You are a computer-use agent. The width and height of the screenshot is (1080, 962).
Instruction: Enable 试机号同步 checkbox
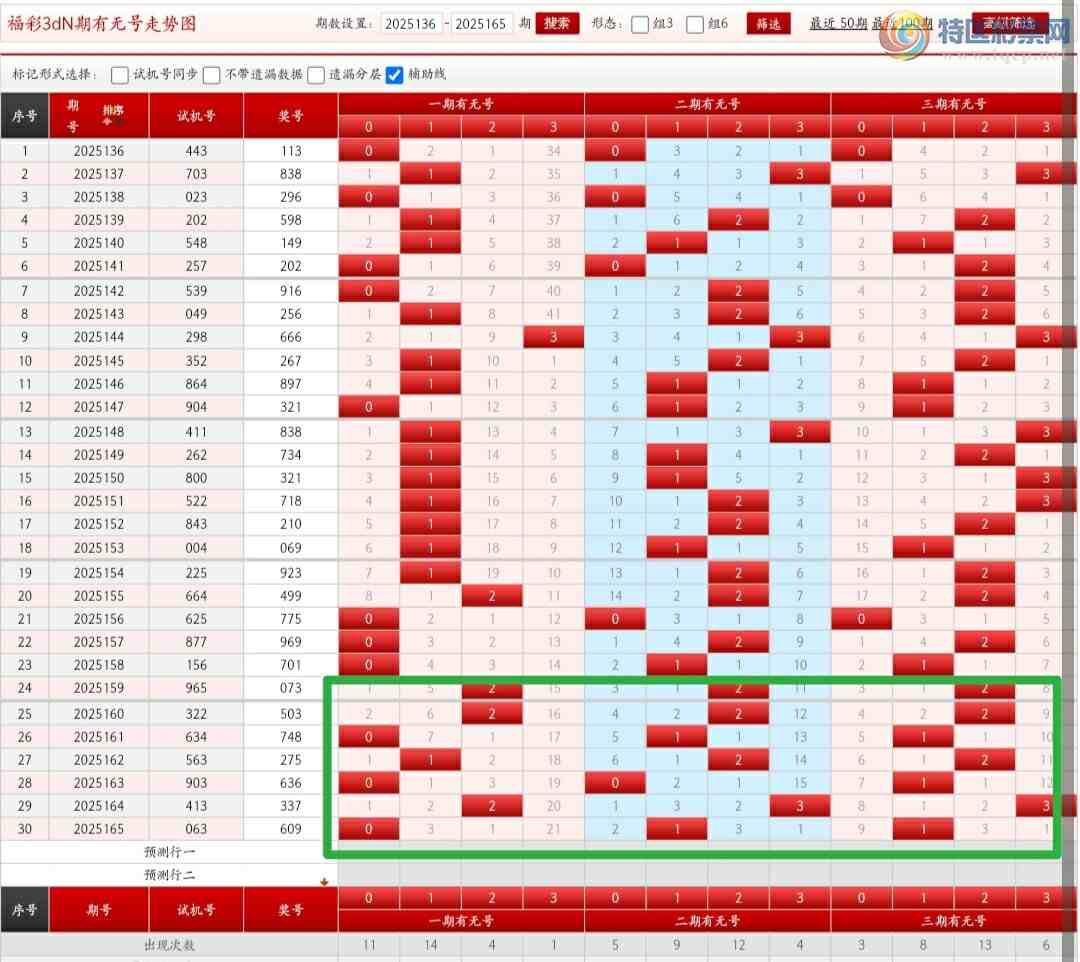(120, 75)
